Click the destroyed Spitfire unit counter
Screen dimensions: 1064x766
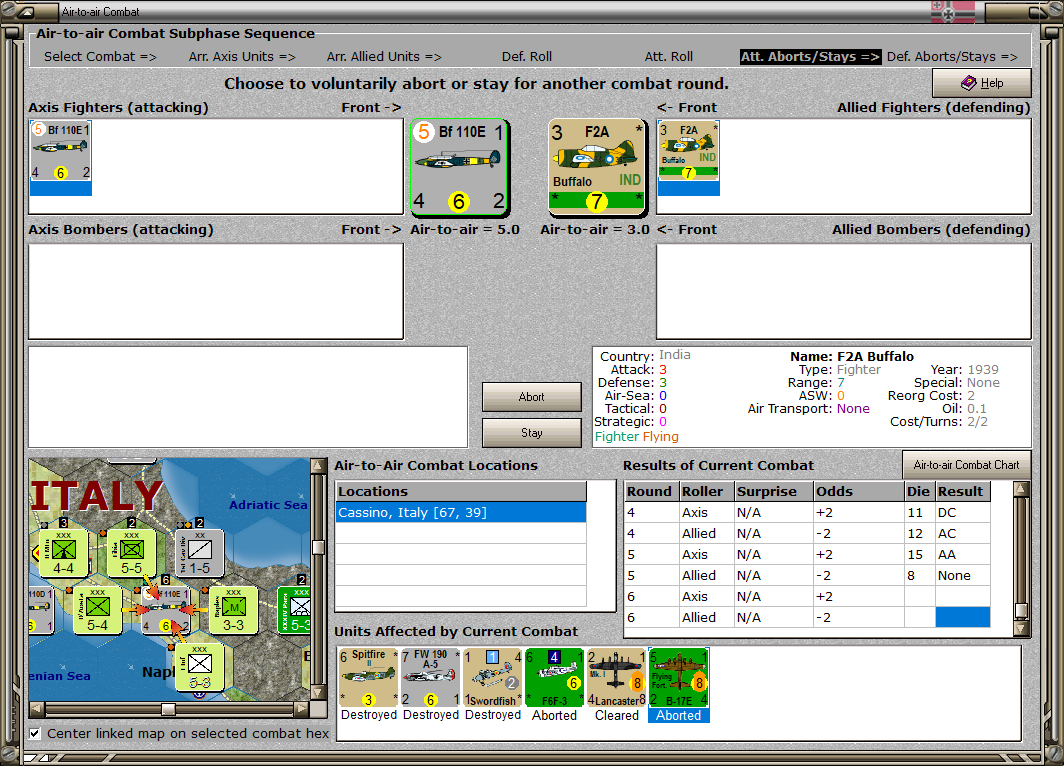pyautogui.click(x=368, y=678)
